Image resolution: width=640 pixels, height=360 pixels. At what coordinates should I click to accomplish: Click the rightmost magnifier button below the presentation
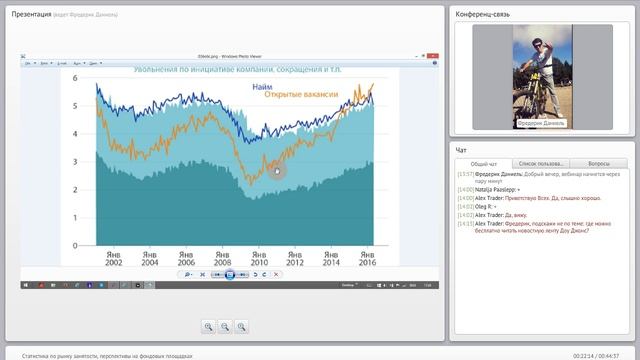[242, 327]
